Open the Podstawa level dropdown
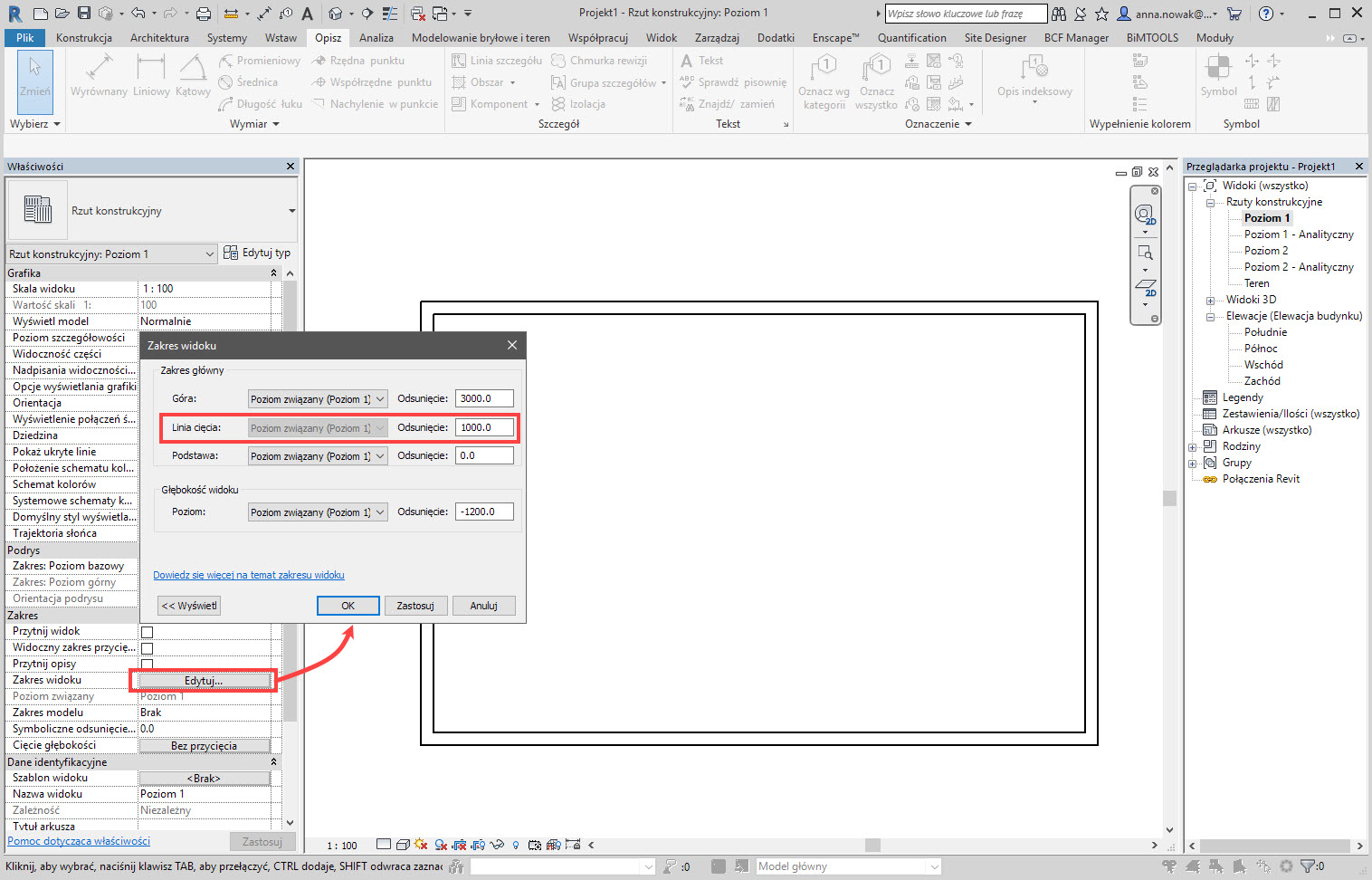This screenshot has width=1372, height=880. click(x=318, y=456)
